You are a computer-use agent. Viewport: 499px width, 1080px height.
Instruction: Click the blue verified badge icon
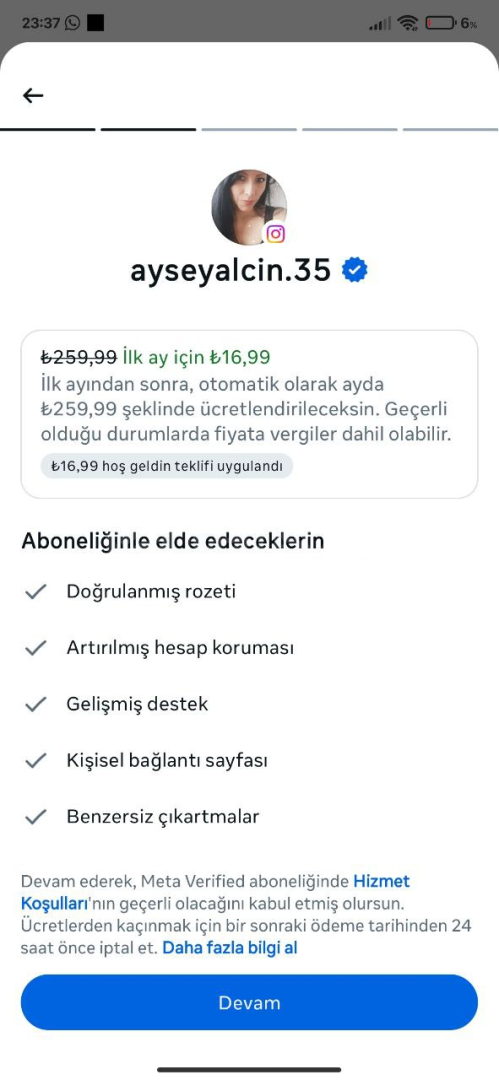click(x=355, y=271)
